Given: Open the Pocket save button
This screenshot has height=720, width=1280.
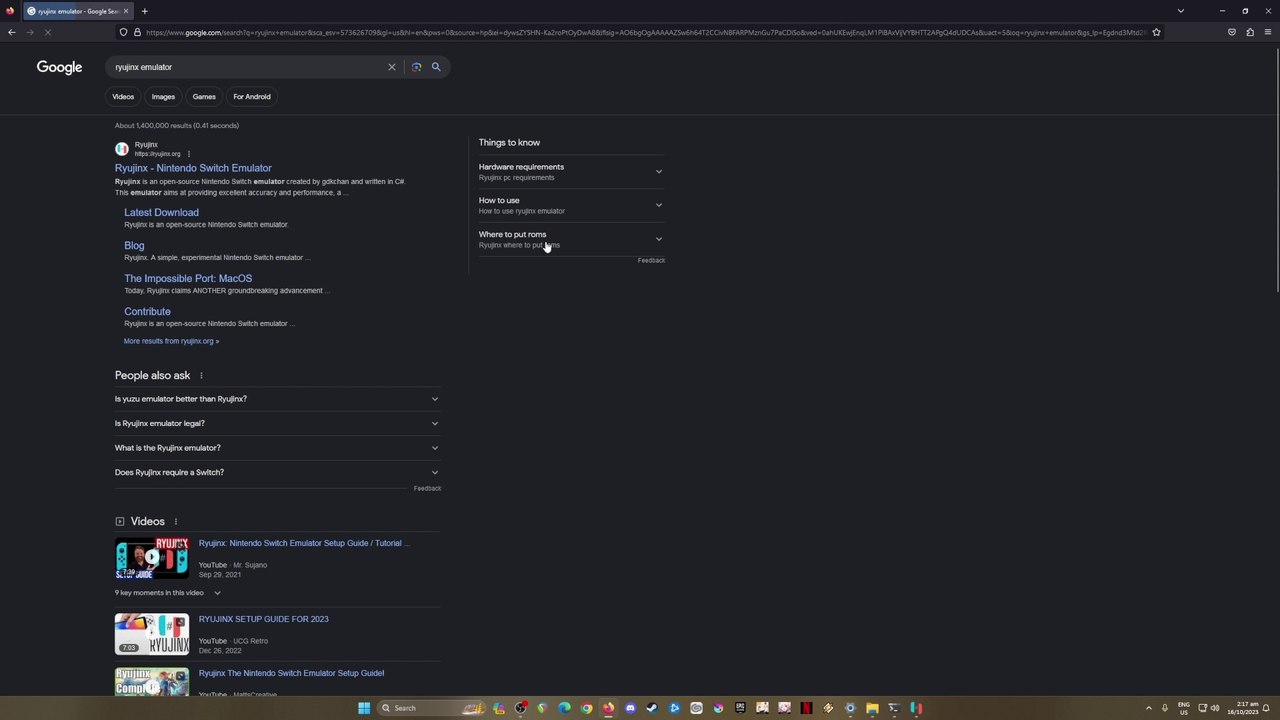Looking at the screenshot, I should (1232, 32).
